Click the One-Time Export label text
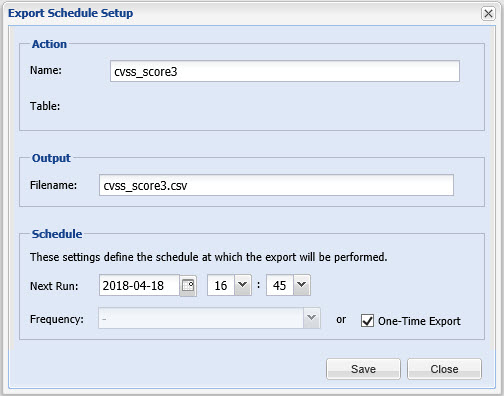This screenshot has width=504, height=396. [x=419, y=321]
